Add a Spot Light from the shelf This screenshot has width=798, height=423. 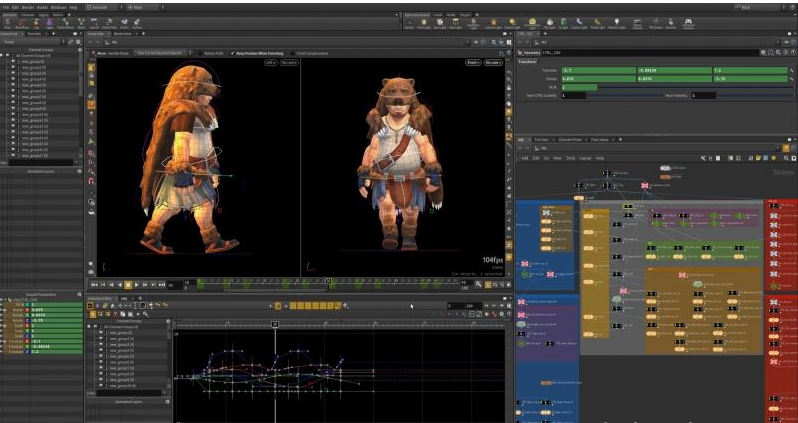coord(439,23)
